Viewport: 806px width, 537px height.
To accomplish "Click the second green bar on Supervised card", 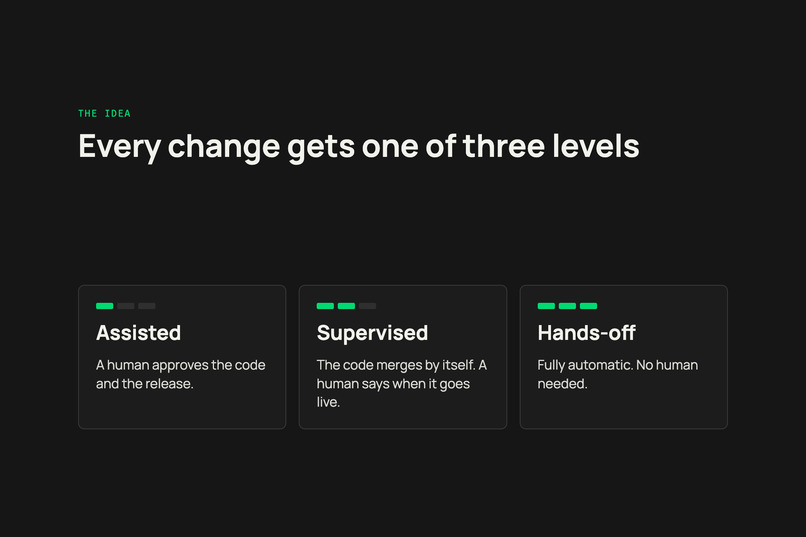I will [346, 306].
